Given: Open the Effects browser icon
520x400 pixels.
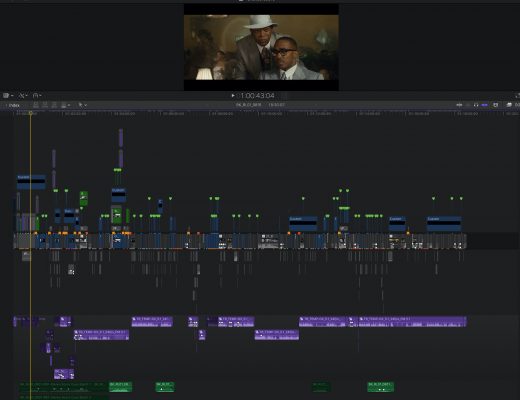Looking at the screenshot, I should click(x=509, y=105).
